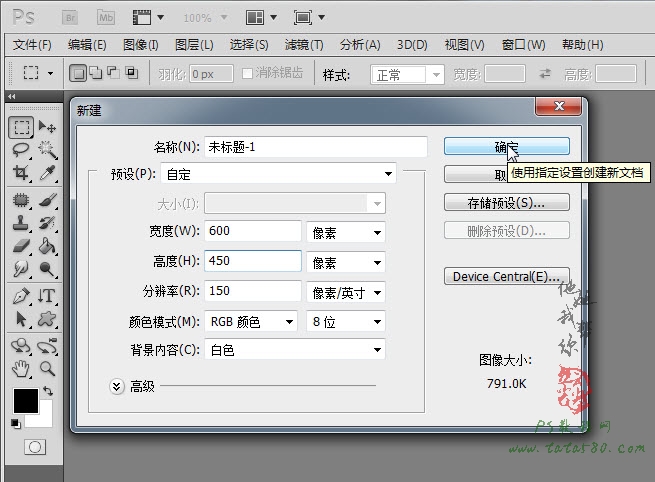Select the Zoom tool

[47, 368]
